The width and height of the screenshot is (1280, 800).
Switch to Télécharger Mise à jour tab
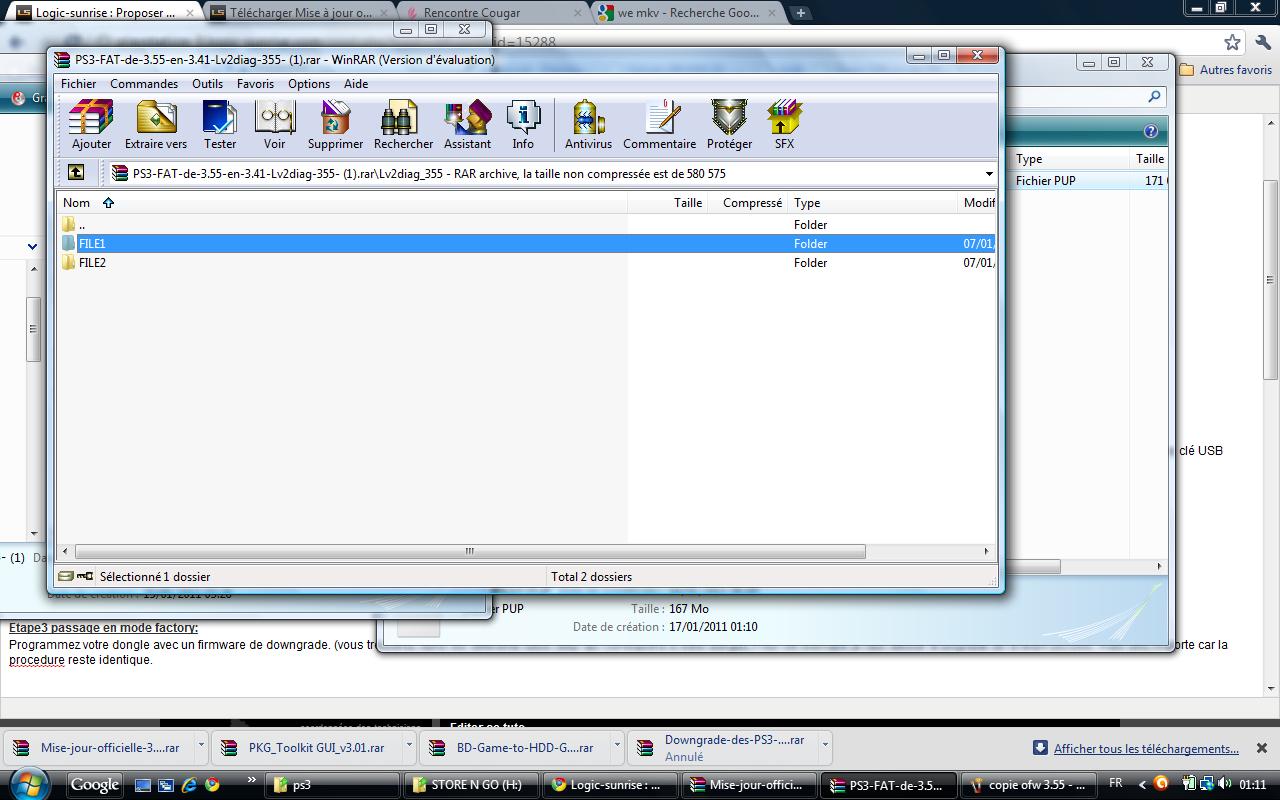click(x=300, y=13)
